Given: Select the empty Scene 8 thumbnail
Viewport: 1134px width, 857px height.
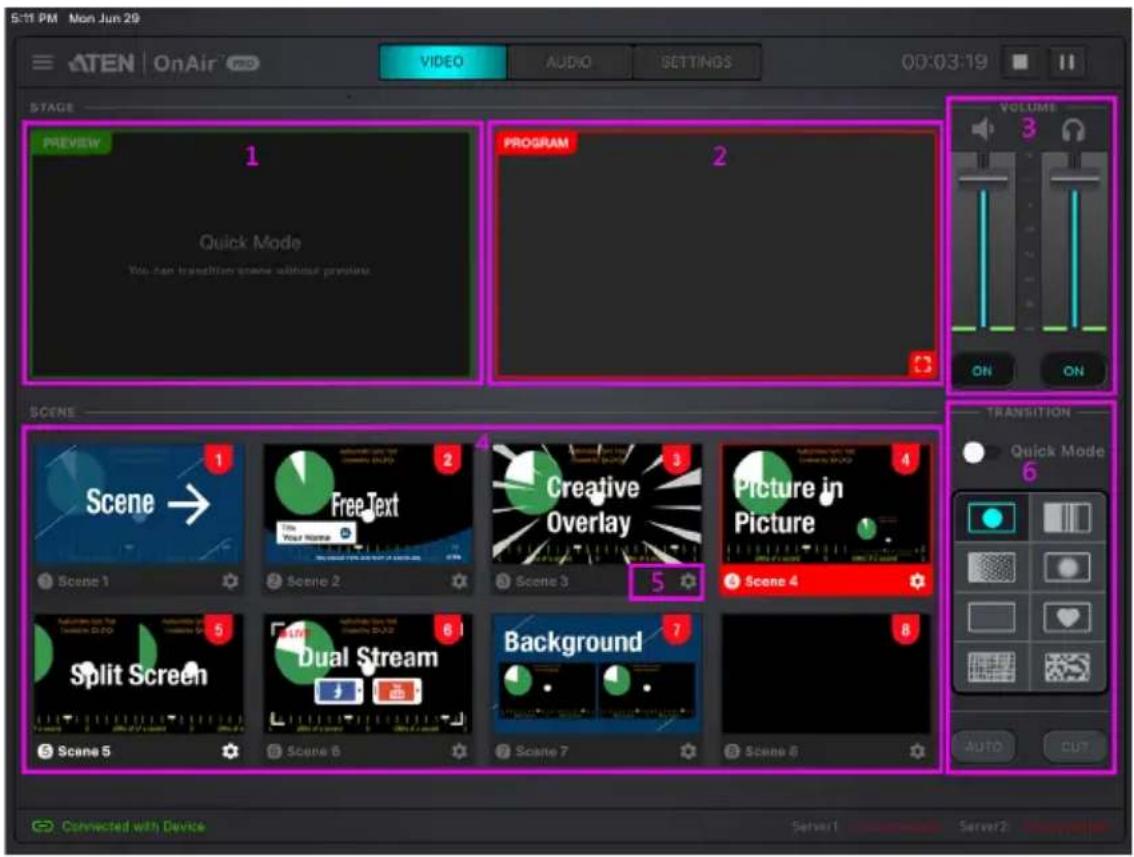Looking at the screenshot, I should coord(826,674).
